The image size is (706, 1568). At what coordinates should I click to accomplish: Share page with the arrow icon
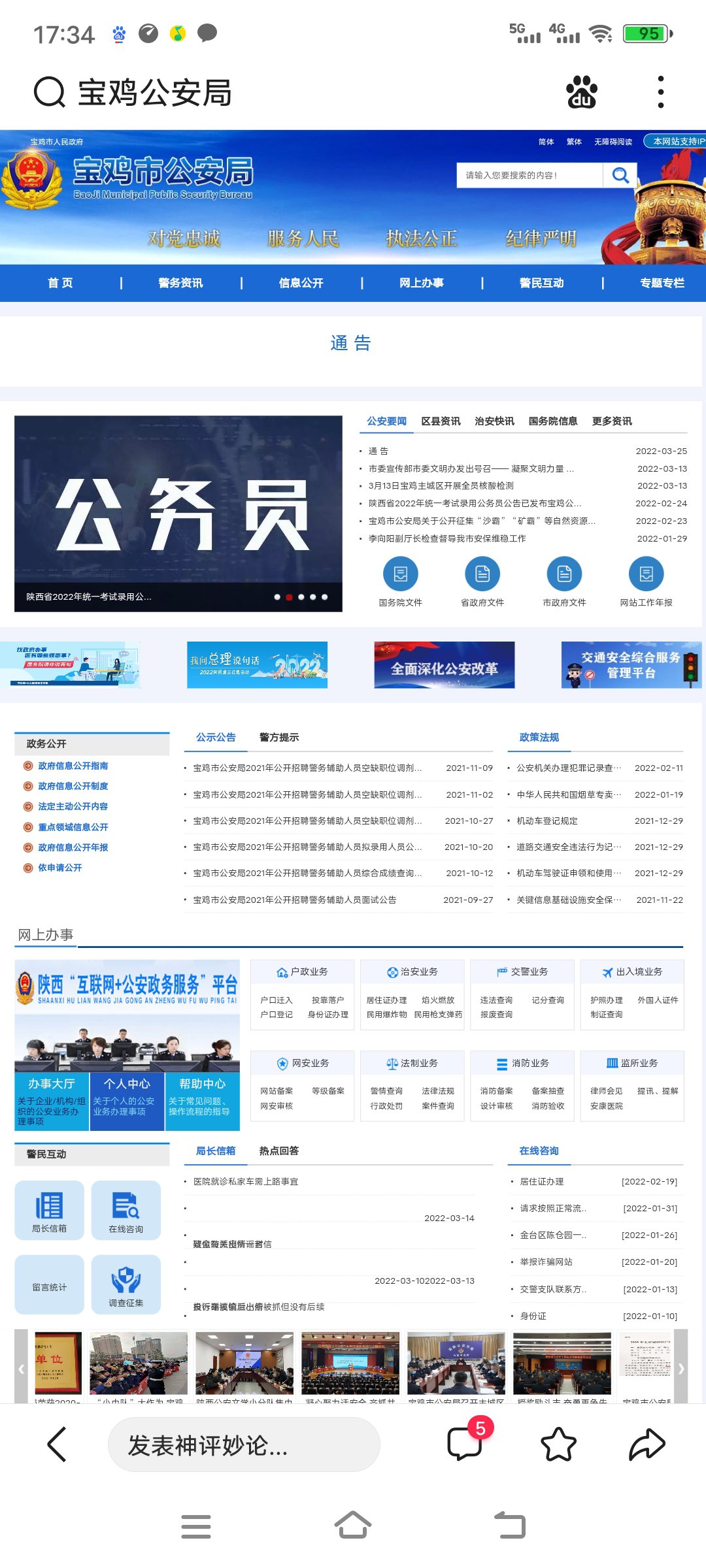click(x=647, y=1444)
